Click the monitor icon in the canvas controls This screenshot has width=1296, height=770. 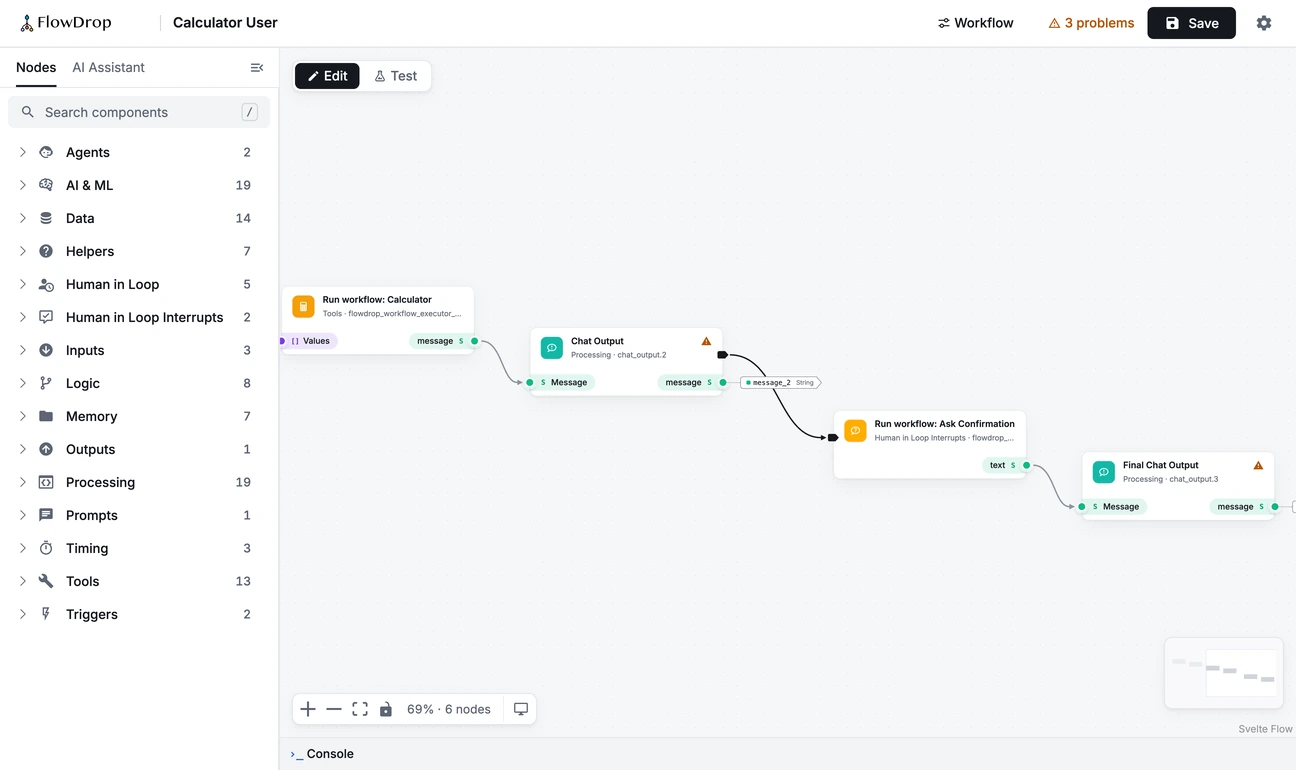click(x=521, y=709)
